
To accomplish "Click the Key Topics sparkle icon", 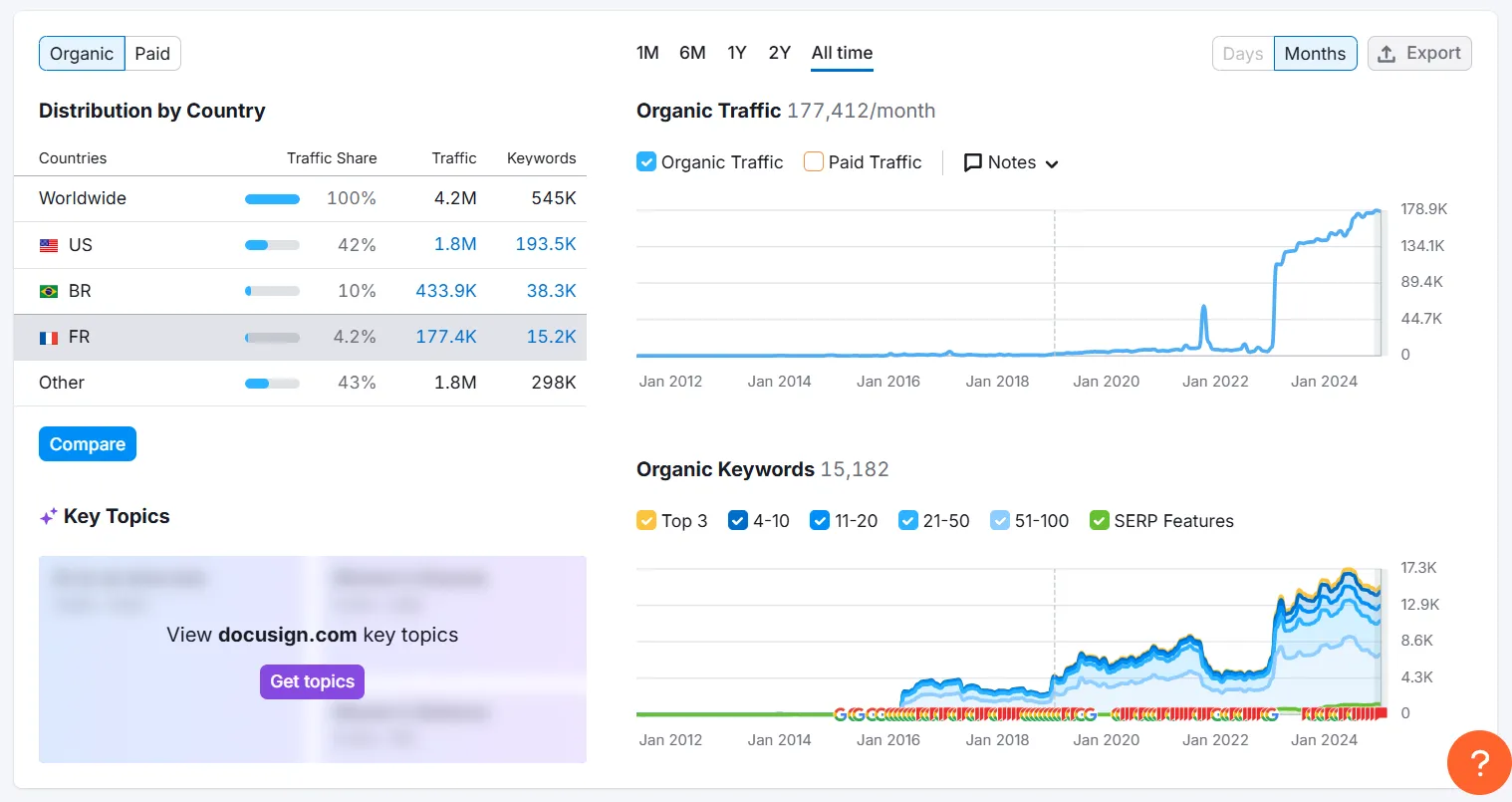I will point(48,517).
